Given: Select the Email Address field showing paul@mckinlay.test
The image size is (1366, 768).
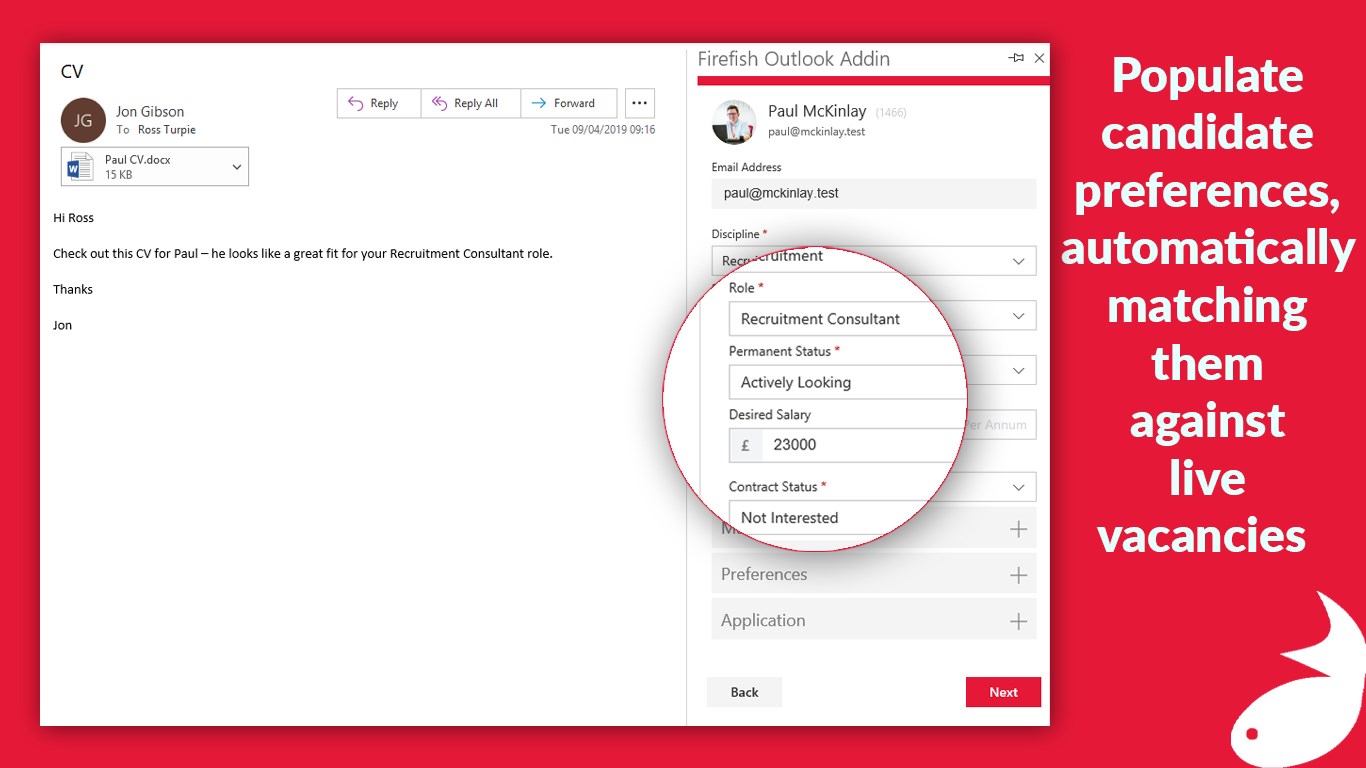Looking at the screenshot, I should click(872, 192).
